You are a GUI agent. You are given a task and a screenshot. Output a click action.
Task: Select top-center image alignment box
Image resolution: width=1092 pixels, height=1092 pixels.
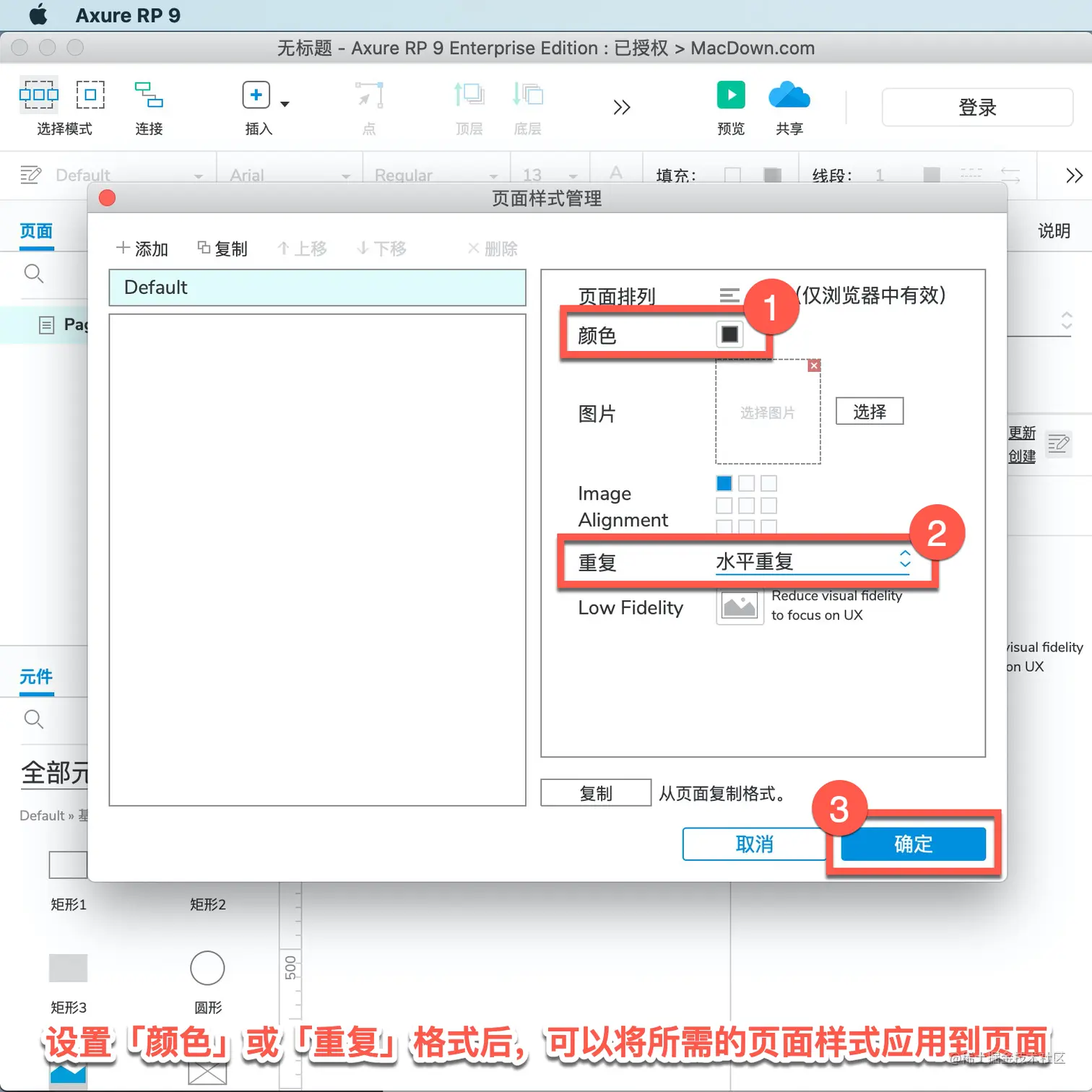[x=747, y=483]
